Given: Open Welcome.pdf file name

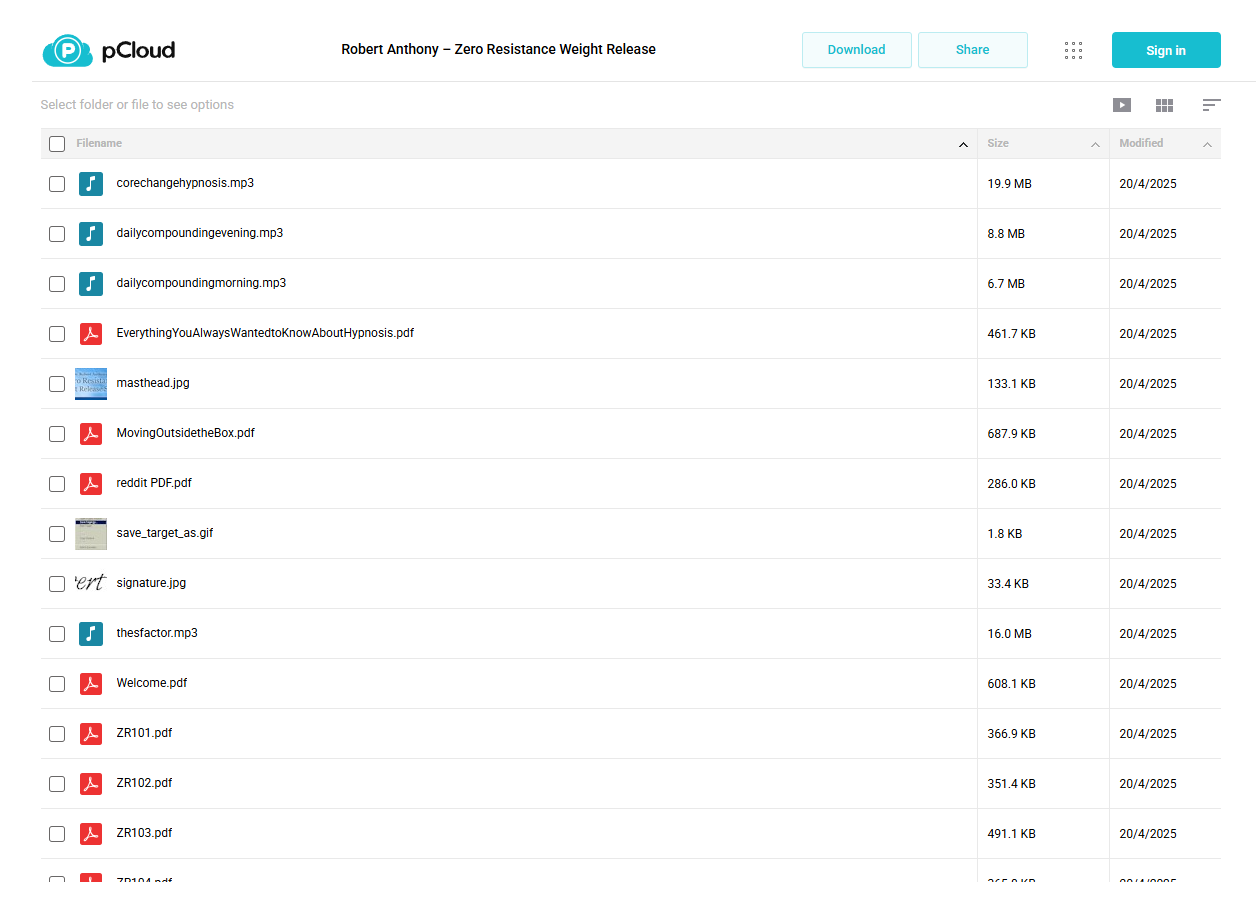Looking at the screenshot, I should click(x=152, y=683).
